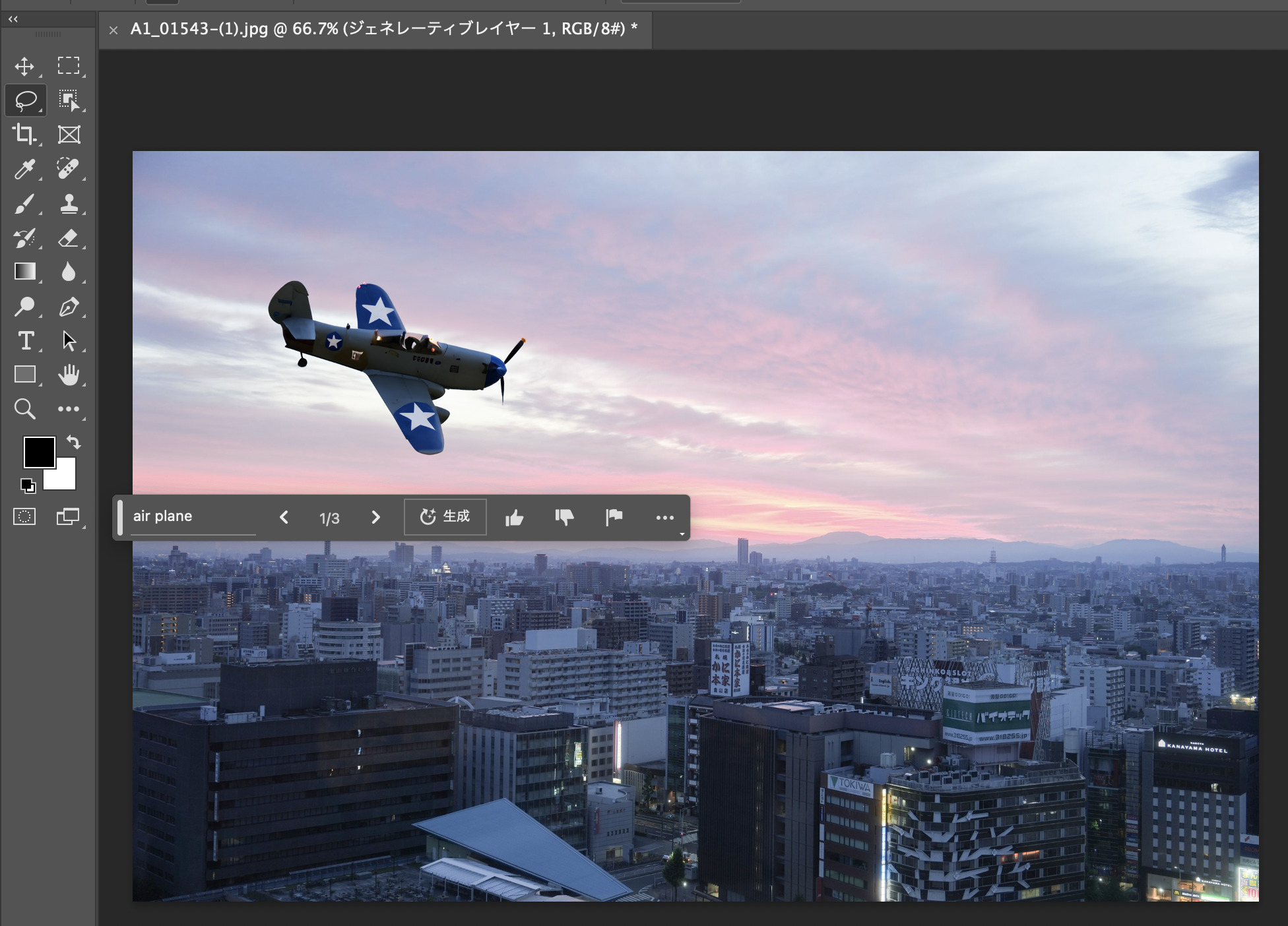Select the Crop tool
Viewport: 1288px width, 926px height.
[x=24, y=135]
